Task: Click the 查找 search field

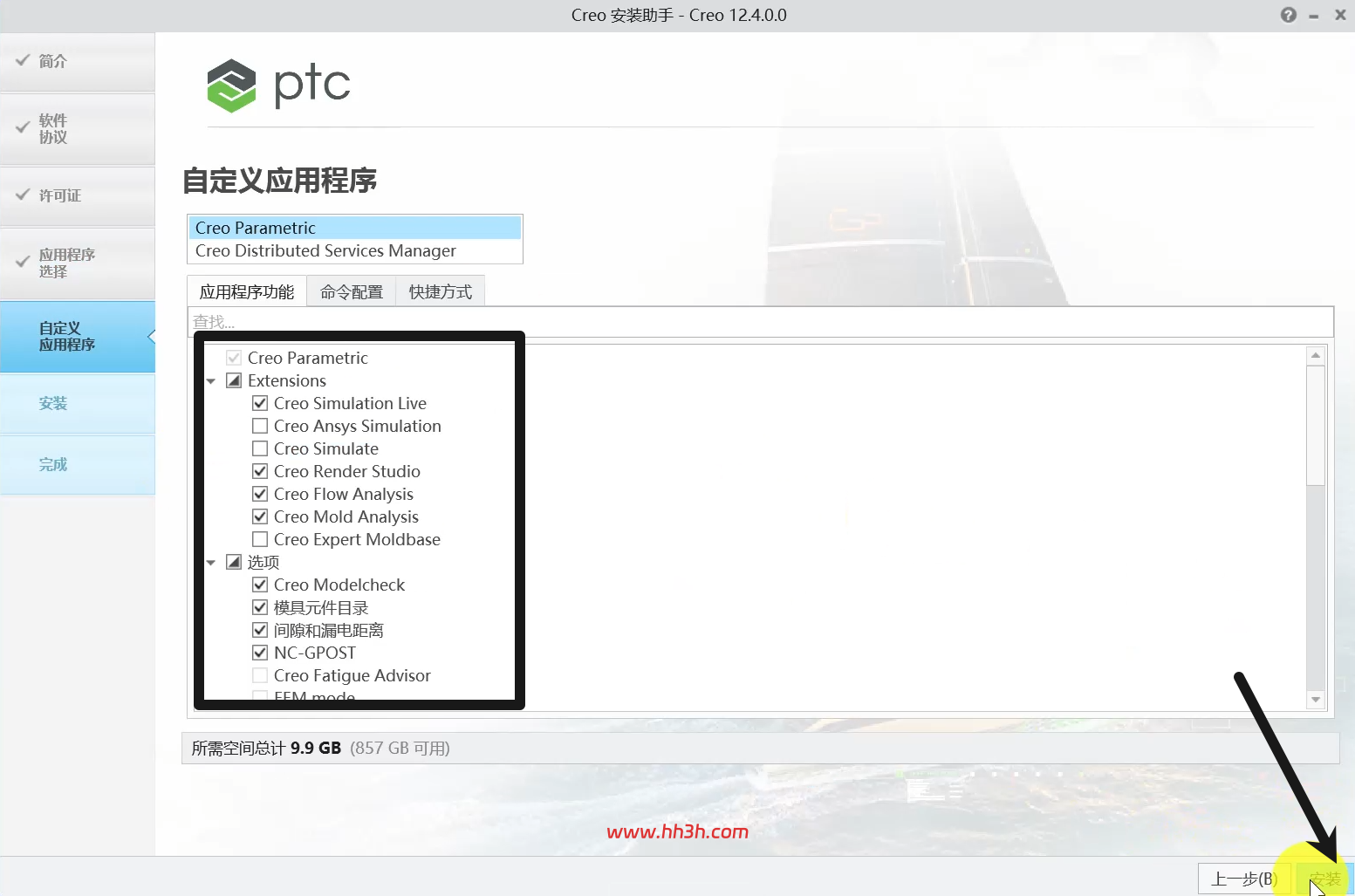Action: (x=760, y=322)
